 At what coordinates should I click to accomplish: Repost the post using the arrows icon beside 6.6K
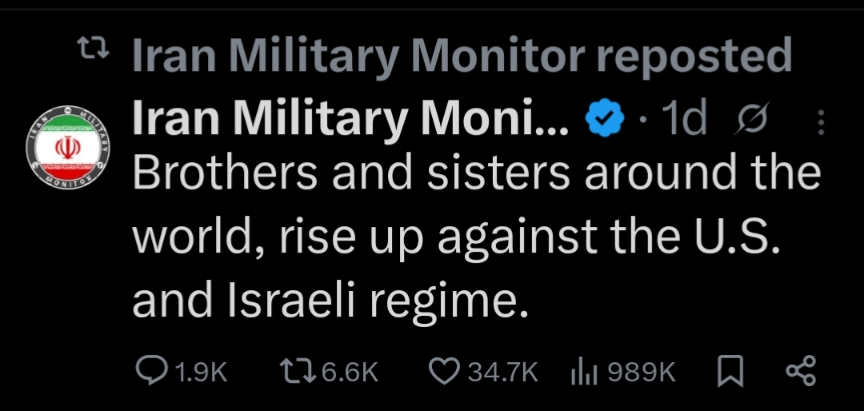(x=296, y=372)
